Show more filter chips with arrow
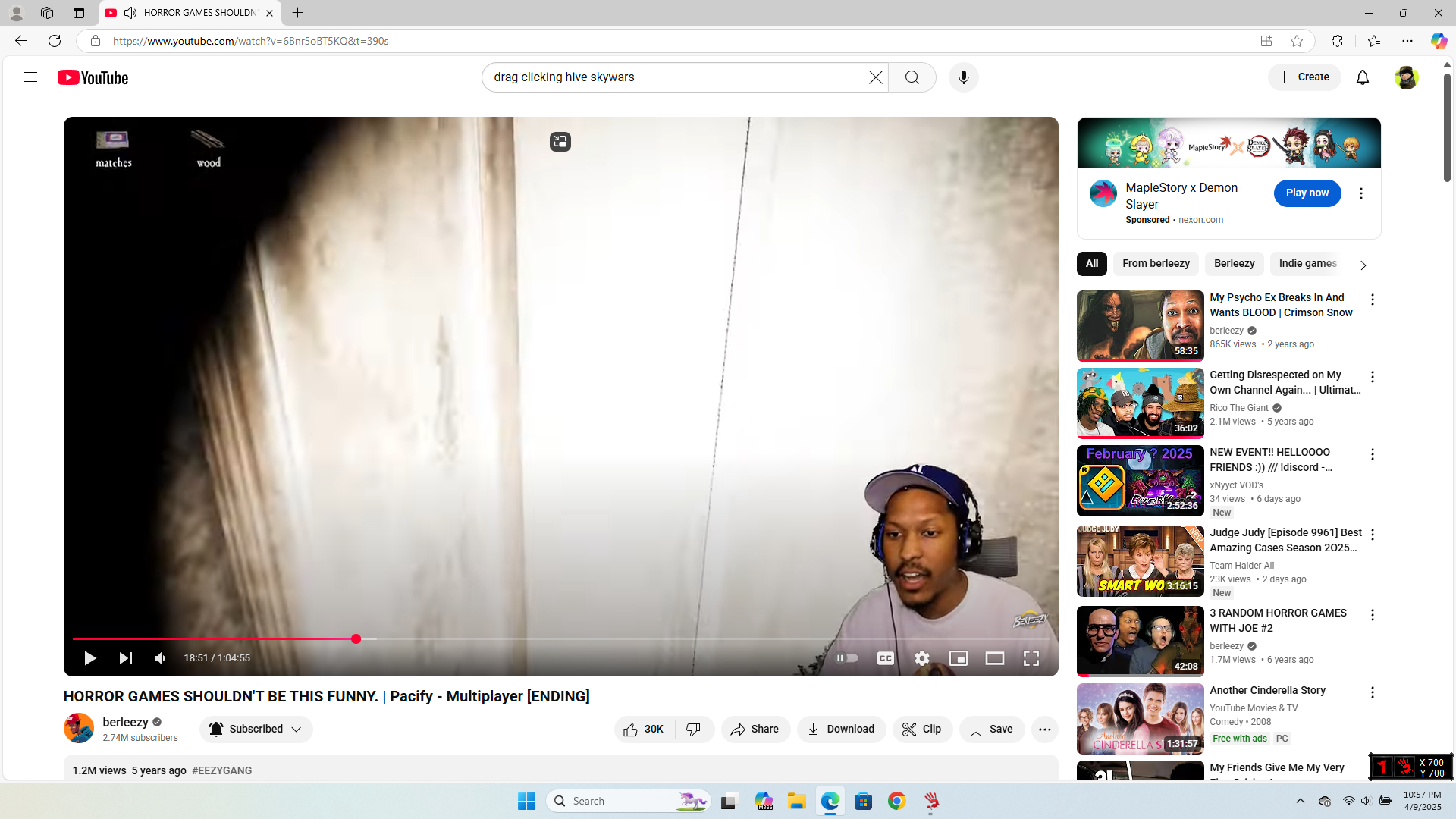Image resolution: width=1456 pixels, height=819 pixels. (1363, 265)
